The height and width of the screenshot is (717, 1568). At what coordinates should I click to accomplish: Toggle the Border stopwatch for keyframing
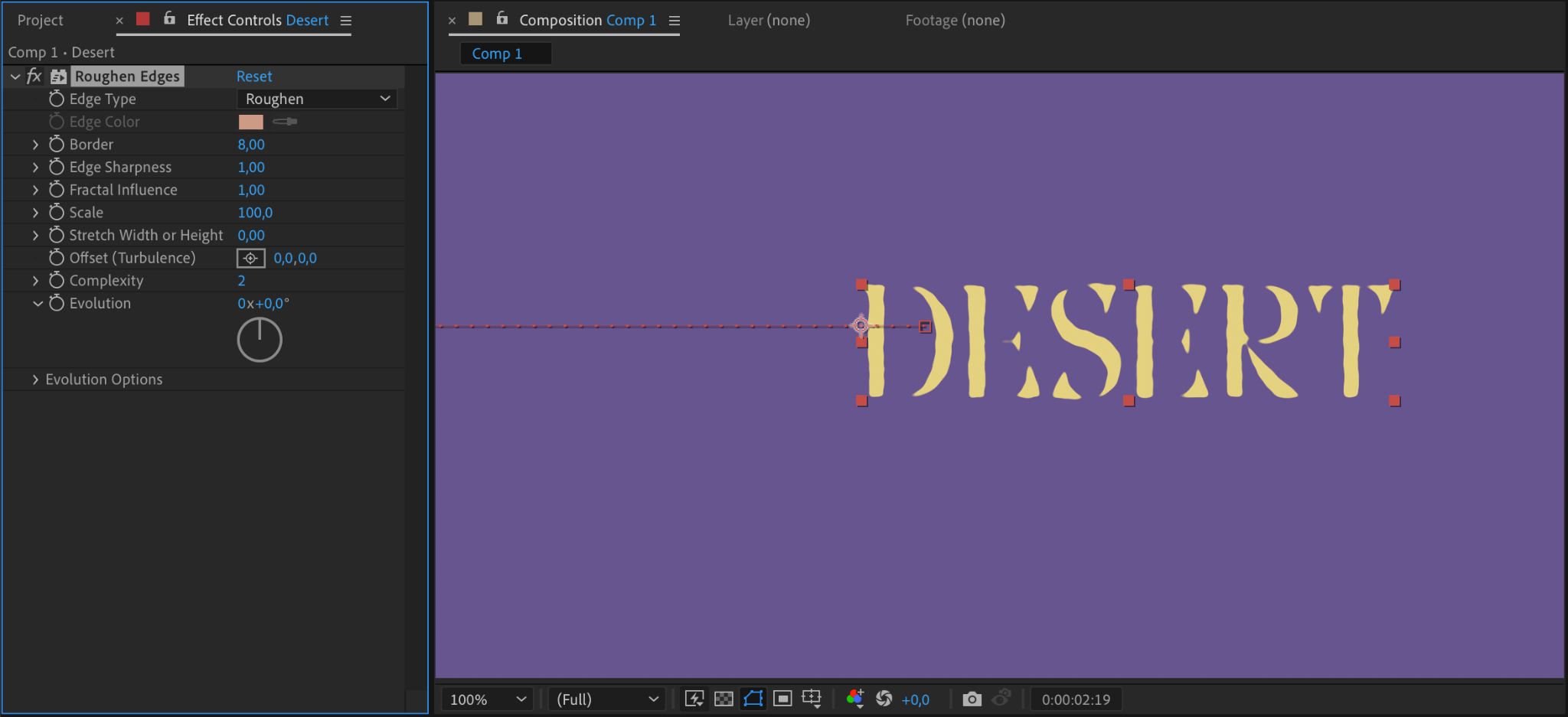tap(57, 145)
